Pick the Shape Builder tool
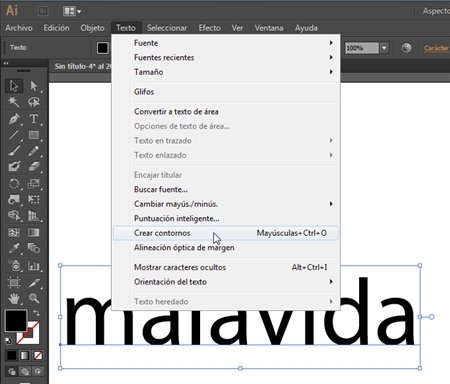 (14, 216)
